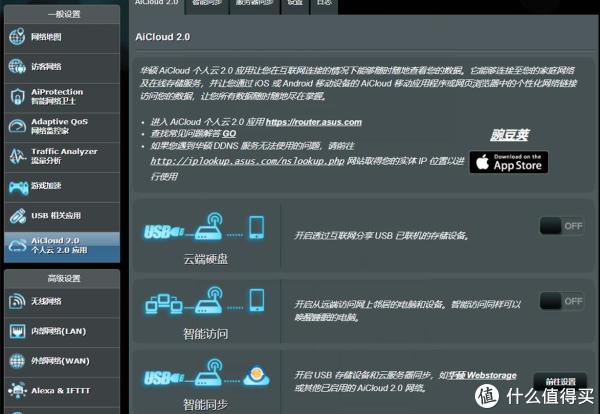This screenshot has width=600, height=414.
Task: Click the GO link for FAQ
Action: [x=229, y=133]
